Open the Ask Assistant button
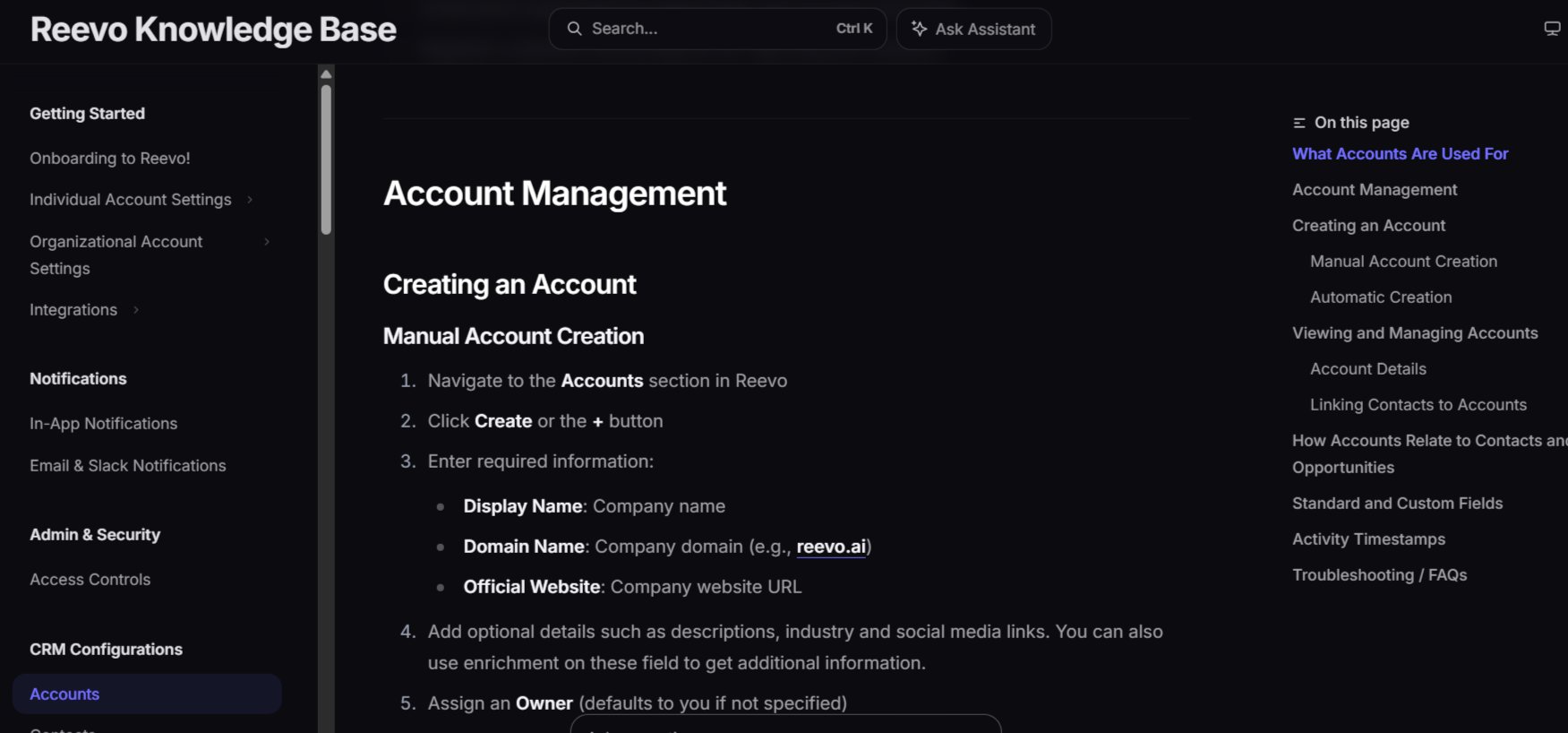 pos(973,29)
